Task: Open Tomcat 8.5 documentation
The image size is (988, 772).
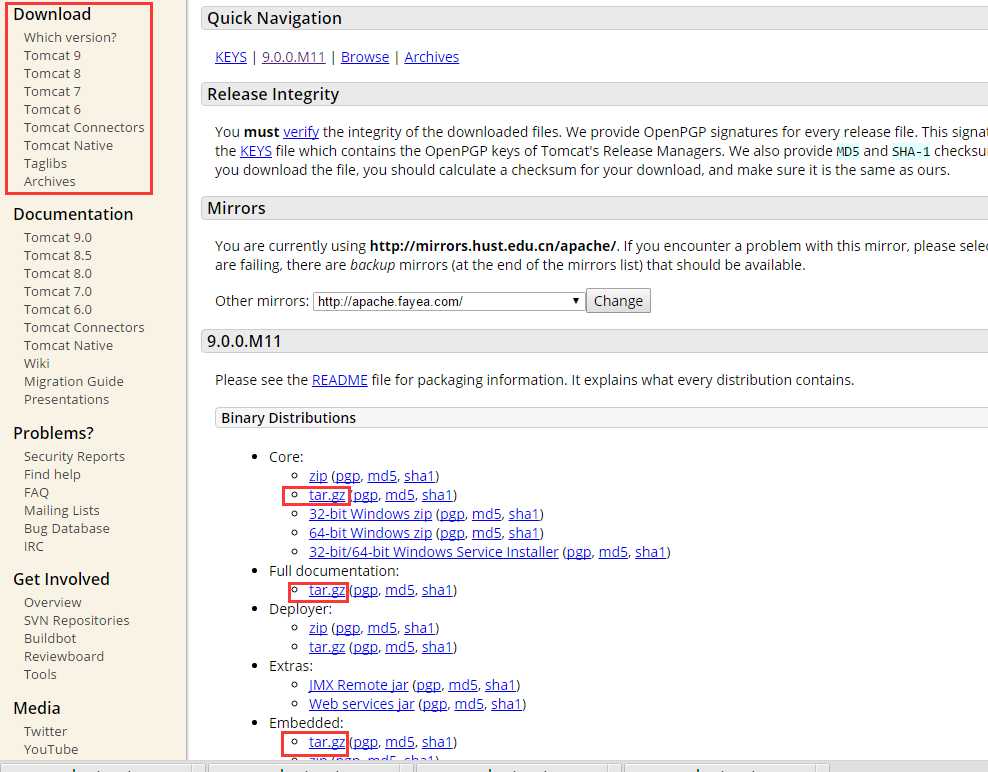Action: pos(58,255)
